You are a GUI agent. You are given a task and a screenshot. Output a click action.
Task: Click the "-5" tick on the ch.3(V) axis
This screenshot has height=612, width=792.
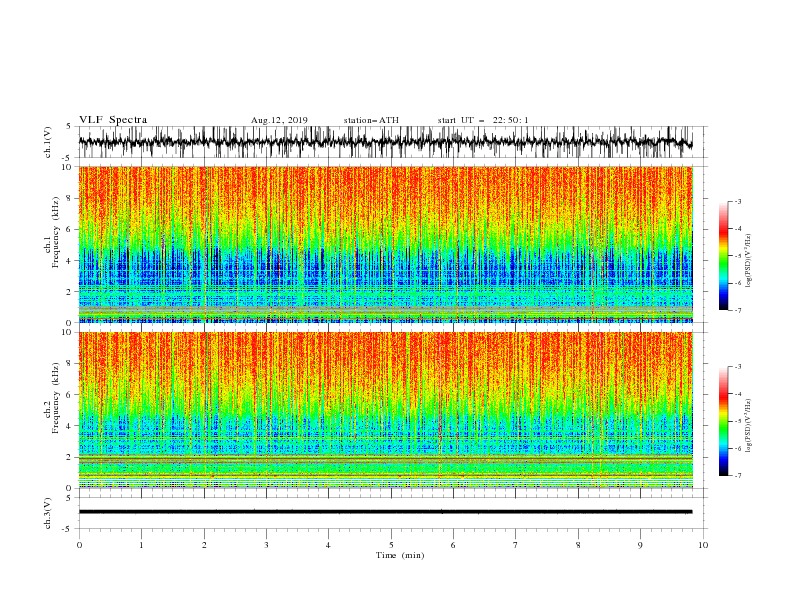coord(67,529)
